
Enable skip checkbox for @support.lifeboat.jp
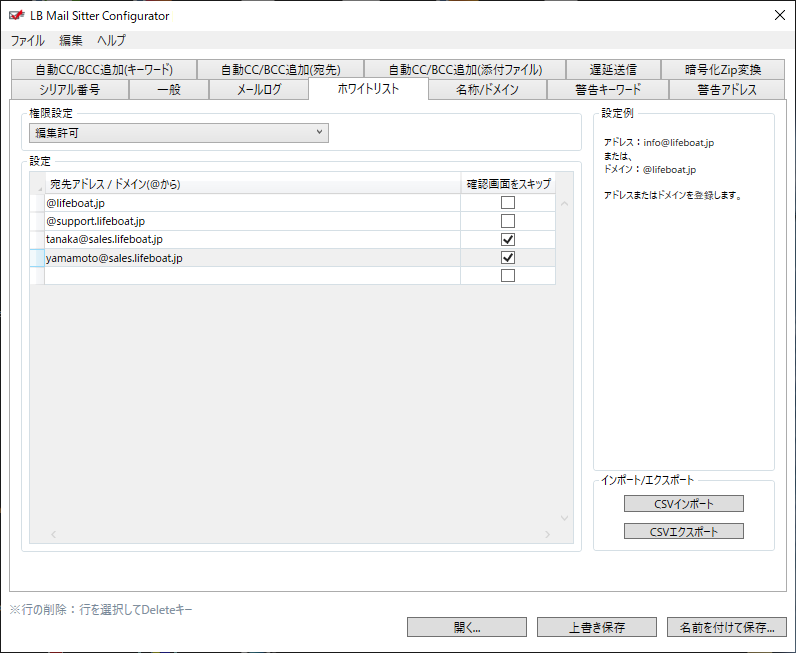click(x=508, y=221)
